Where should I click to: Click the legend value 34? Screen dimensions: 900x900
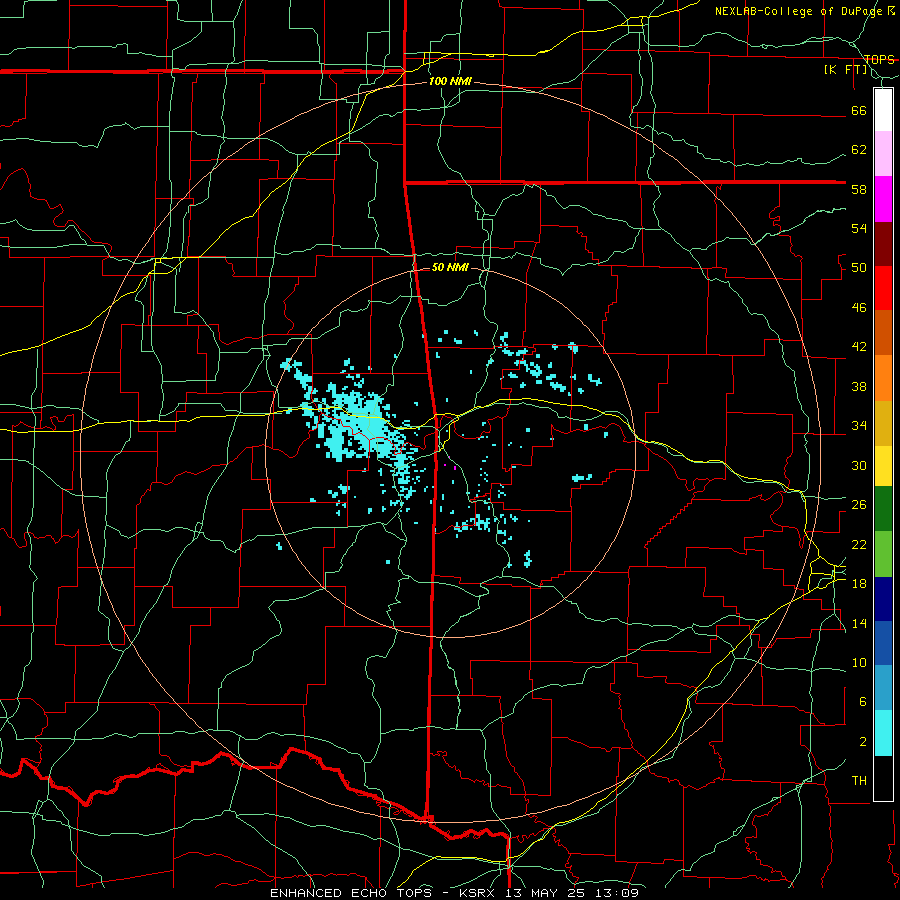[859, 425]
